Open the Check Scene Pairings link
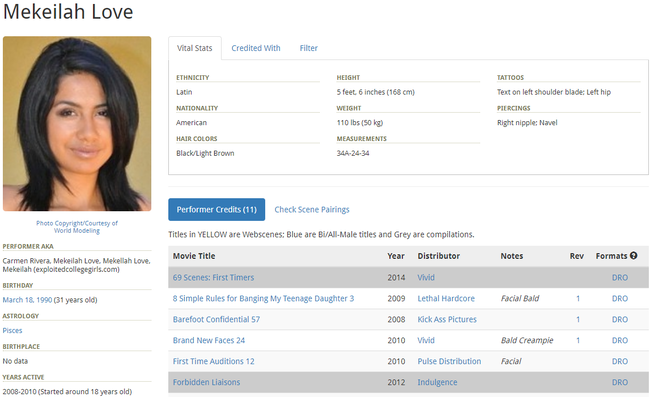The width and height of the screenshot is (650, 397). (x=312, y=210)
